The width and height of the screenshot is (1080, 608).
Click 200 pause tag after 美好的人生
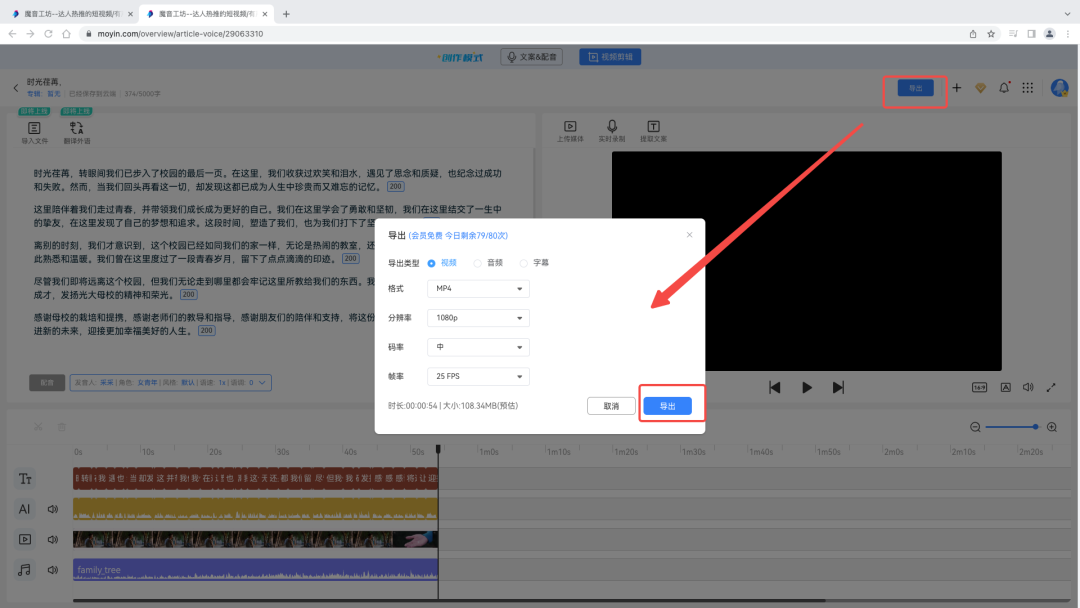click(x=207, y=331)
